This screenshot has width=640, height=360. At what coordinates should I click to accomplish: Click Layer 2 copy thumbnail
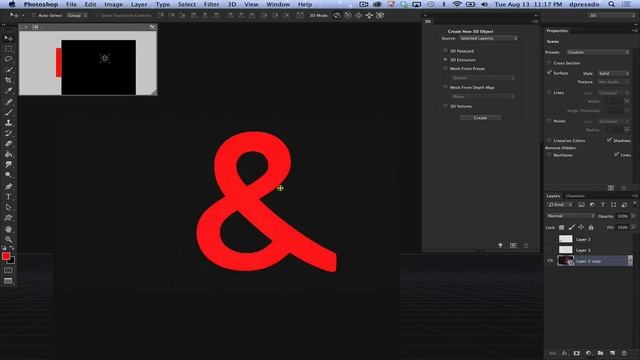coord(565,260)
